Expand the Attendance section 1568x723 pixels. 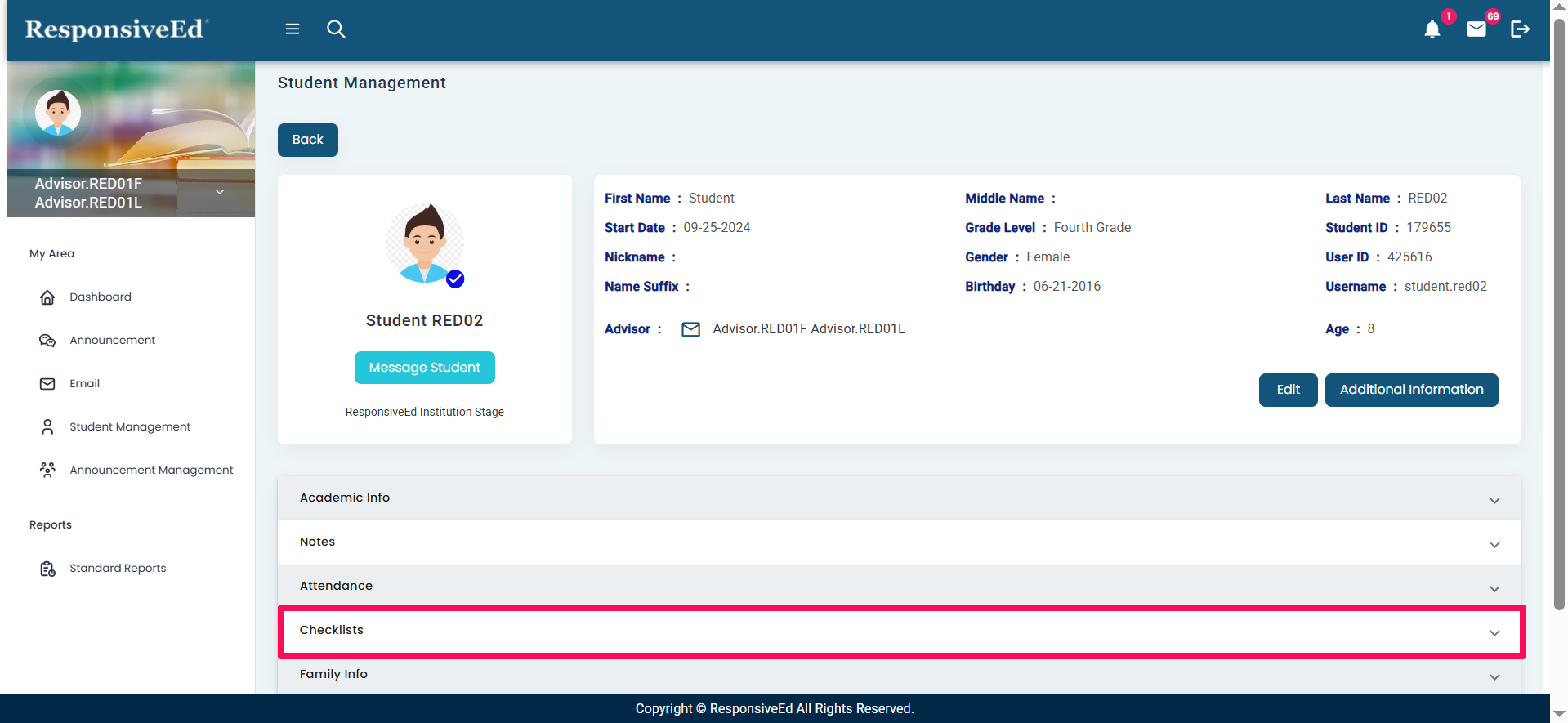pyautogui.click(x=1494, y=588)
